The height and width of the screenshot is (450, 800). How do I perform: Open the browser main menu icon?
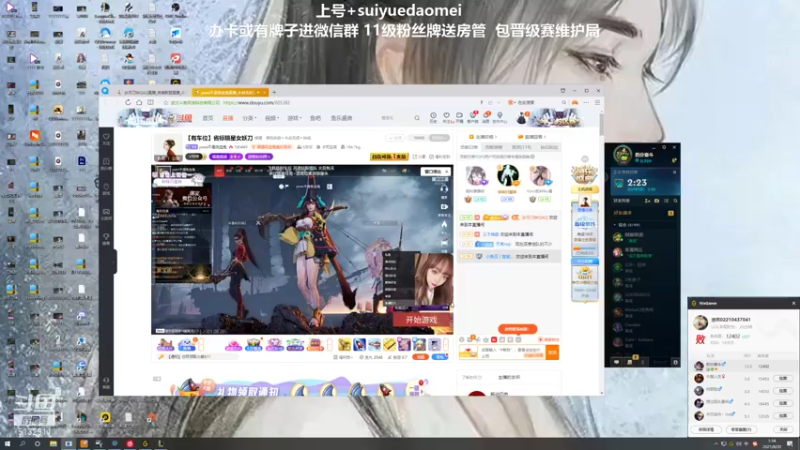597,103
